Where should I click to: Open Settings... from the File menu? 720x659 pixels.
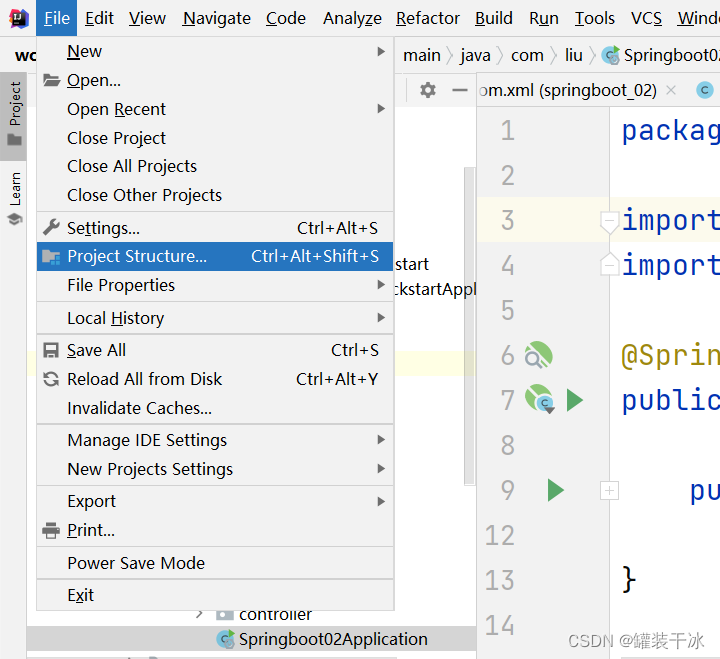215,228
